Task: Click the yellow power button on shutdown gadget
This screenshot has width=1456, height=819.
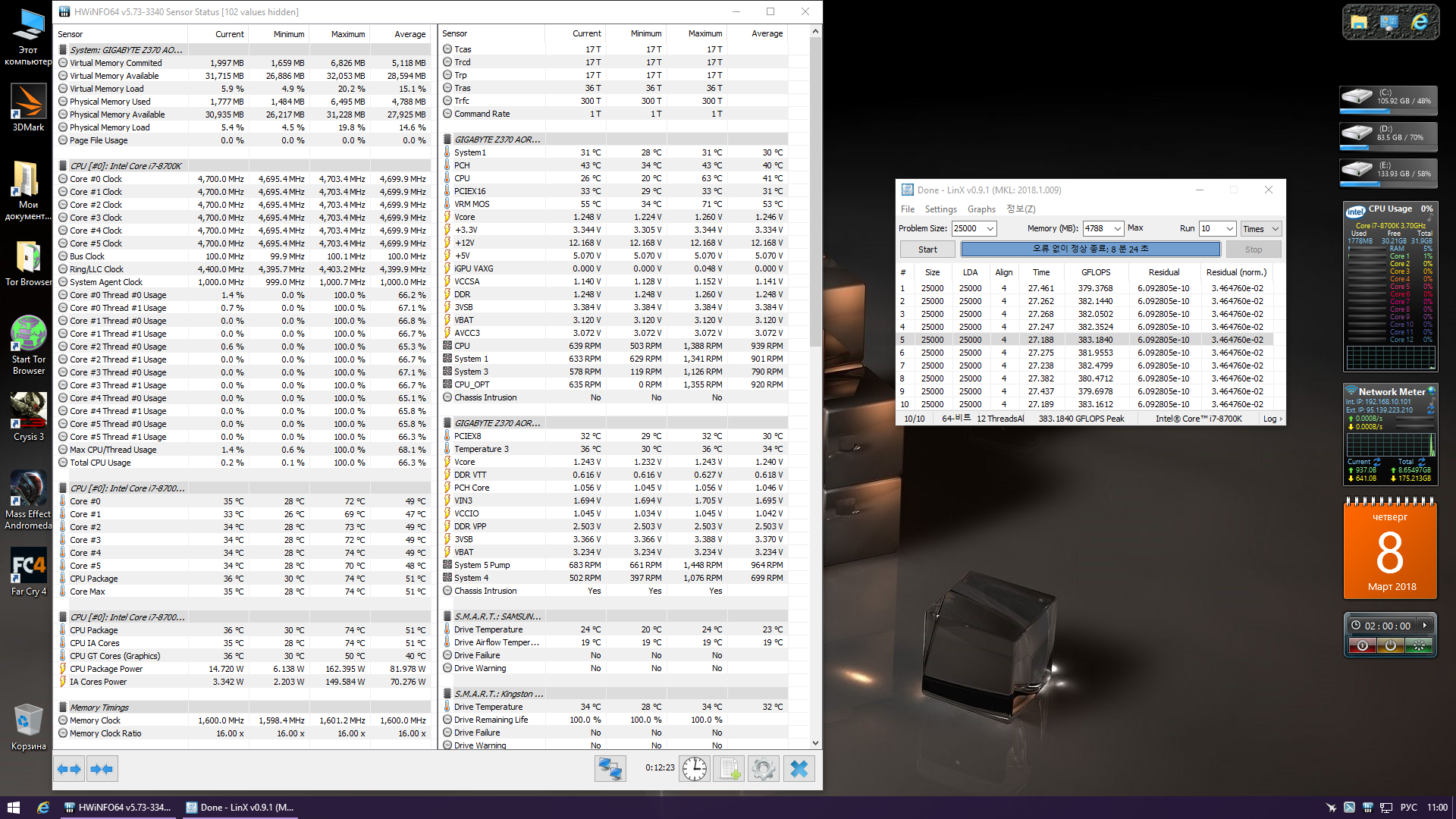Action: click(x=1390, y=645)
